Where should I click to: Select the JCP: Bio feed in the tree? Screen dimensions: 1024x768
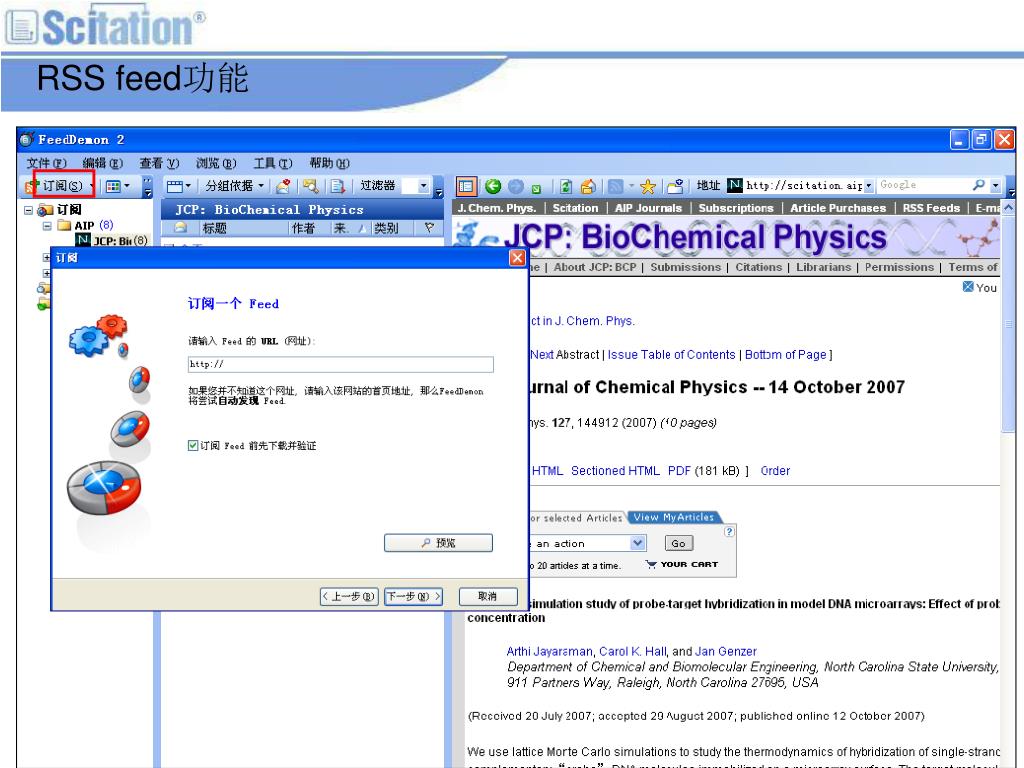click(112, 240)
